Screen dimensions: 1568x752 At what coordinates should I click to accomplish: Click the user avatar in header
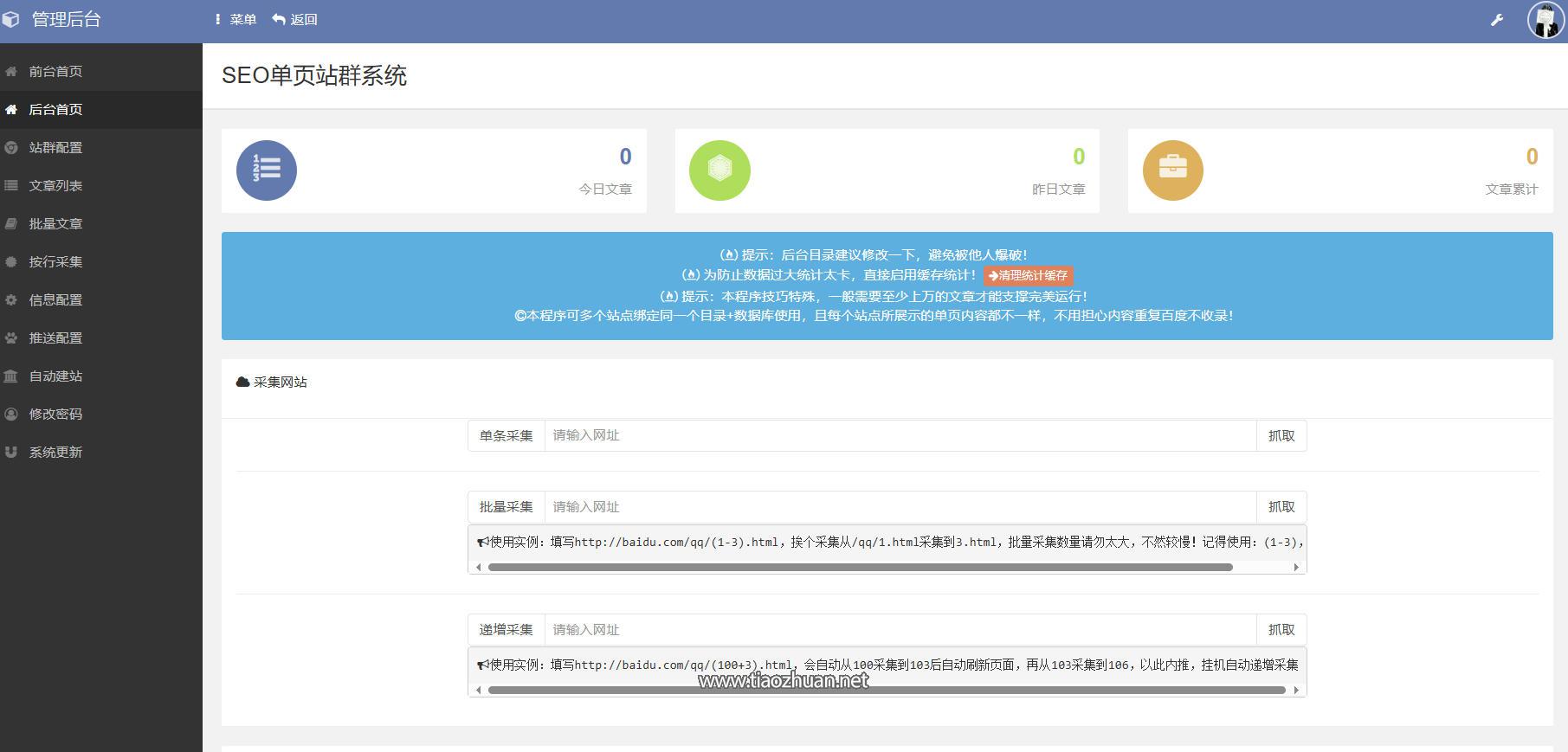pos(1545,20)
